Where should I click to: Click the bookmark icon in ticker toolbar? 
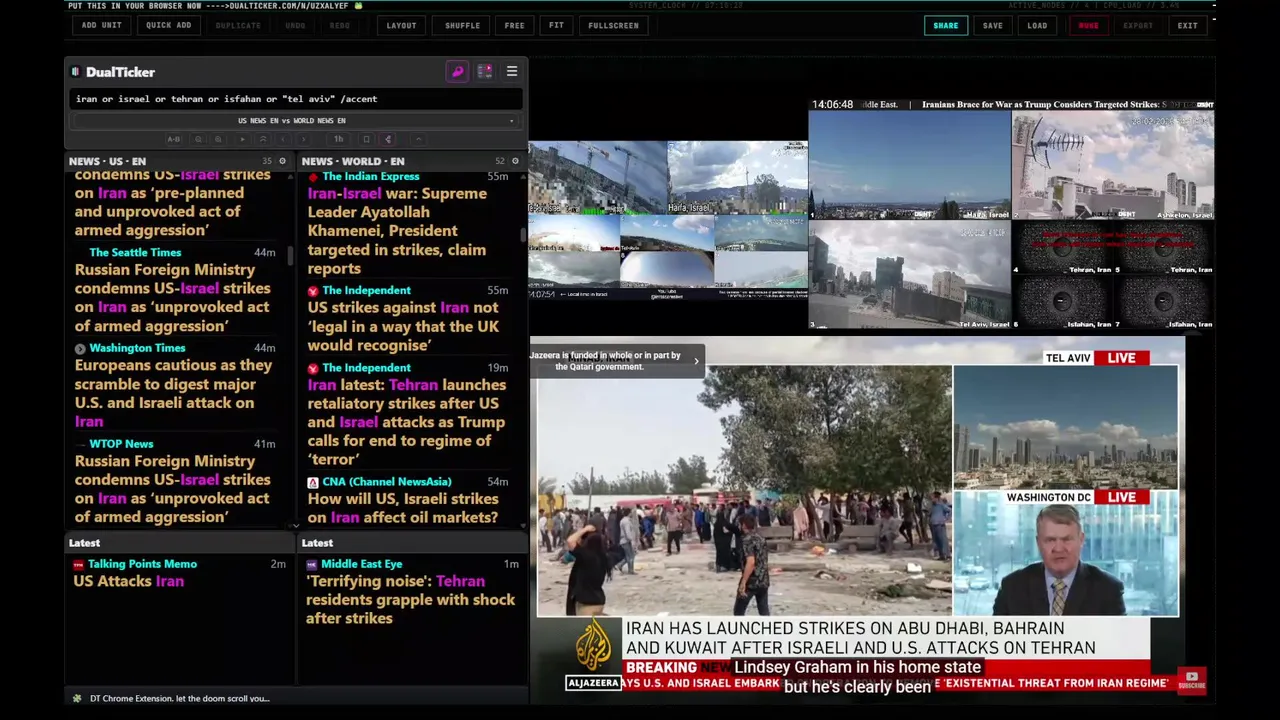367,139
